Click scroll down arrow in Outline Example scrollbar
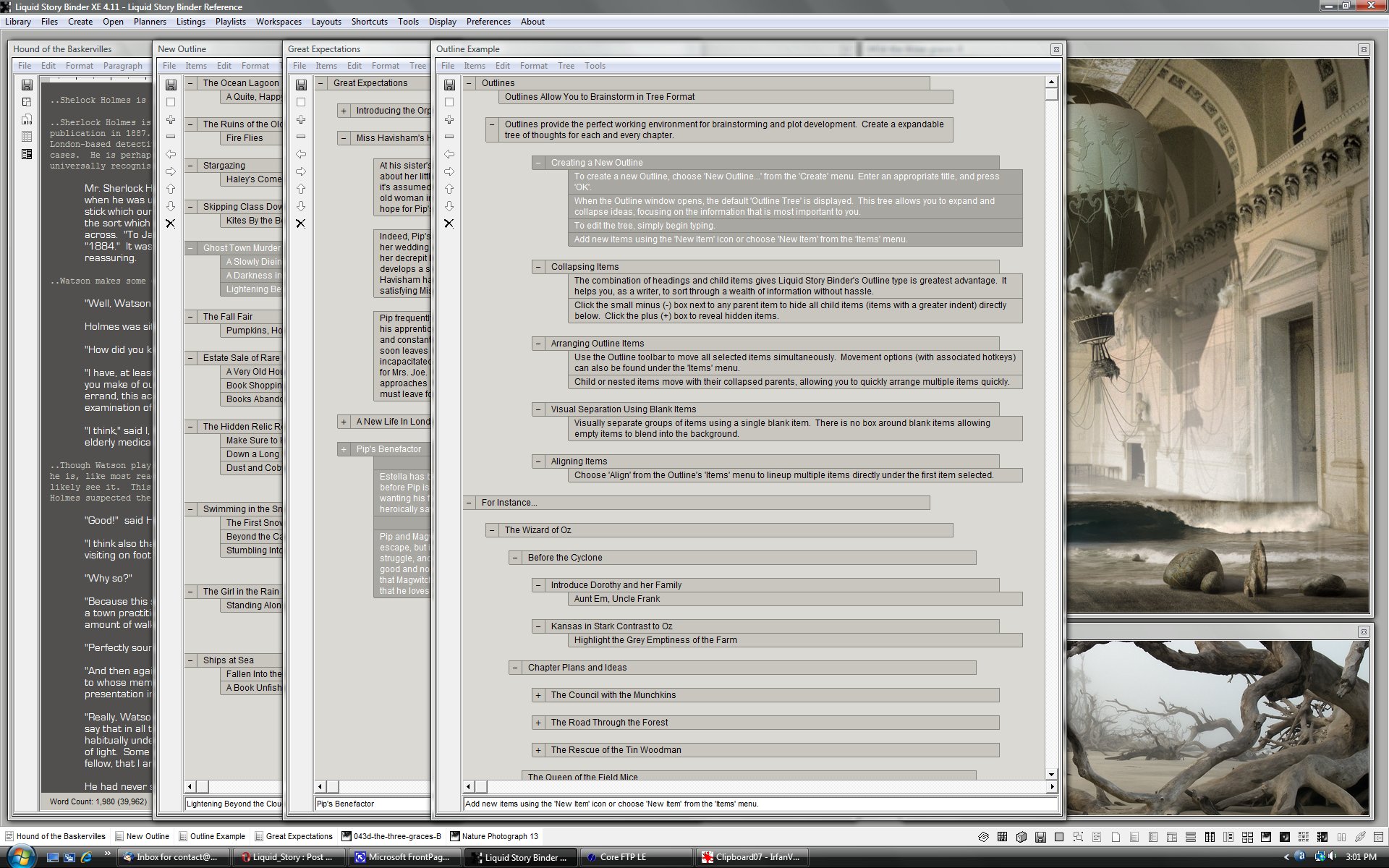 pyautogui.click(x=1051, y=774)
